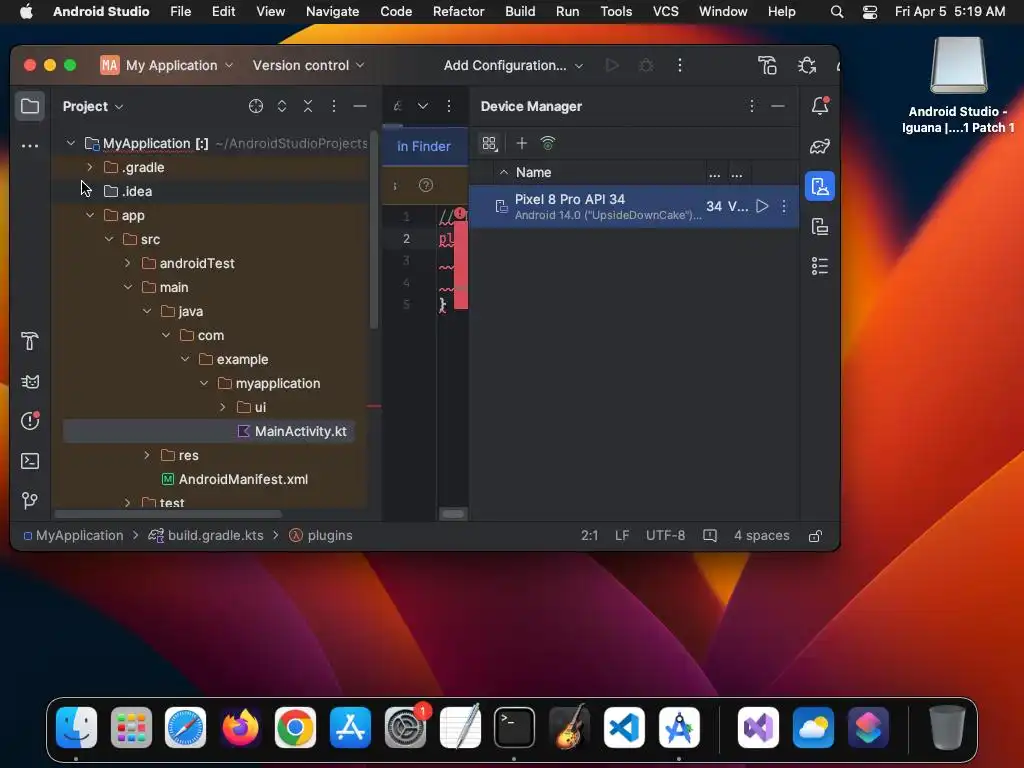
Task: Open My Application project dropdown
Action: (x=167, y=65)
